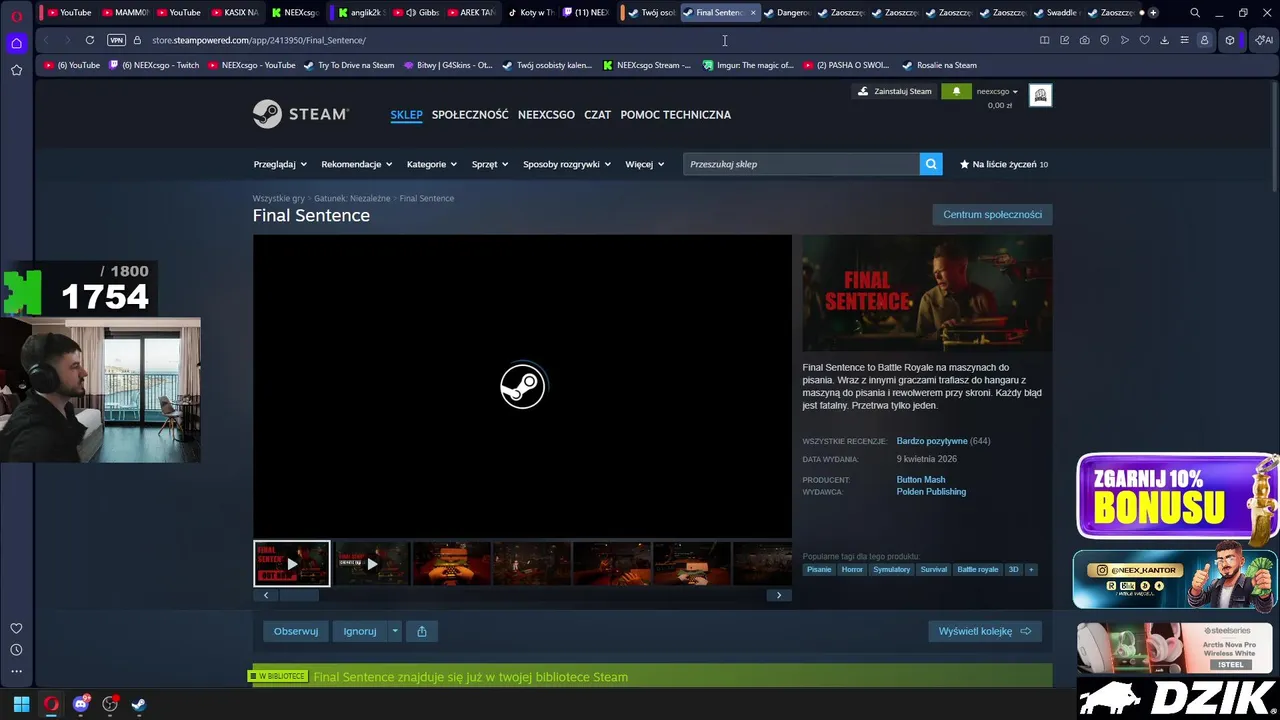
Task: Expand more tags with the plus button
Action: coord(1031,569)
